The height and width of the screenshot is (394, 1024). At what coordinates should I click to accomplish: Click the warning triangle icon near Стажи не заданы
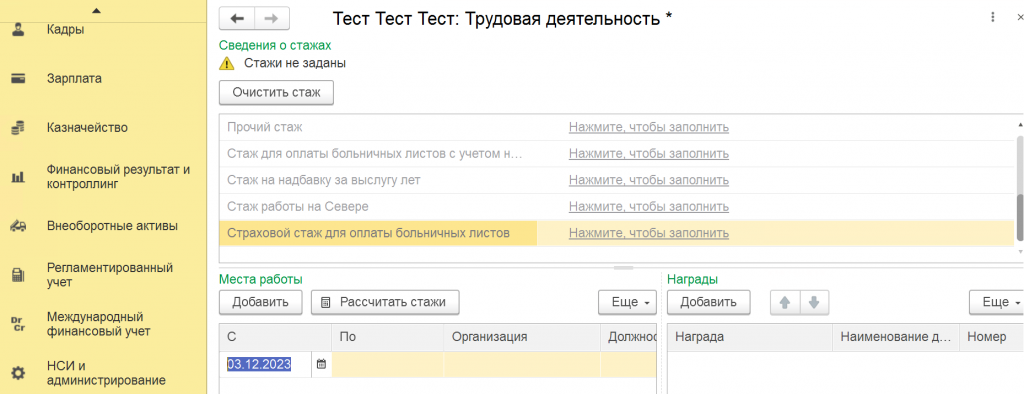(x=226, y=63)
